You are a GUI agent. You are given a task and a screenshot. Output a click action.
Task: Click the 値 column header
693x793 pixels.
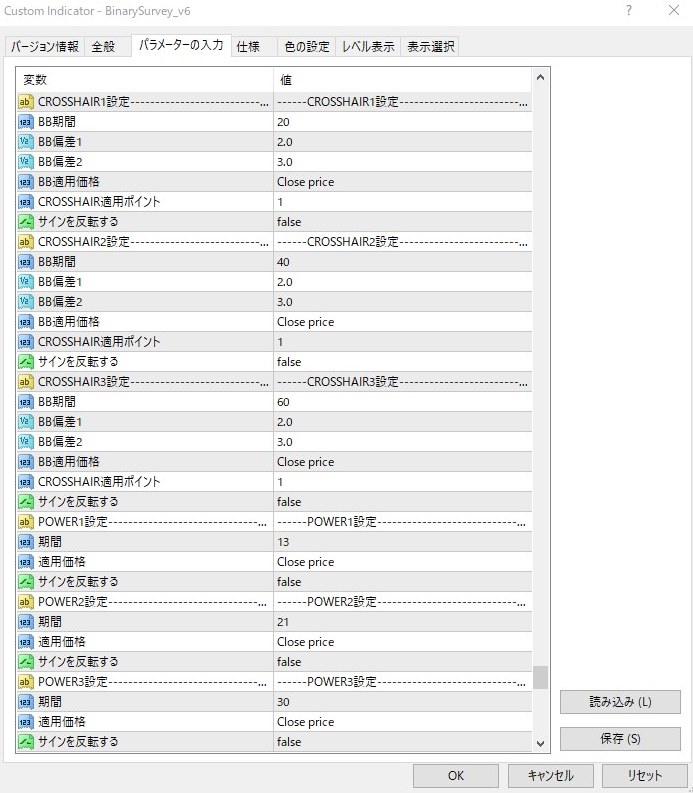pyautogui.click(x=403, y=80)
